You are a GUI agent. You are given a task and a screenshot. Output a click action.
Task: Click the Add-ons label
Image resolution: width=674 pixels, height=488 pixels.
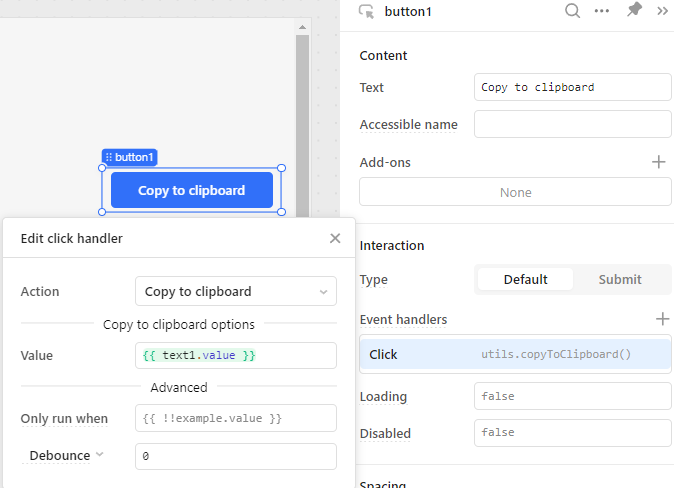[x=385, y=163]
